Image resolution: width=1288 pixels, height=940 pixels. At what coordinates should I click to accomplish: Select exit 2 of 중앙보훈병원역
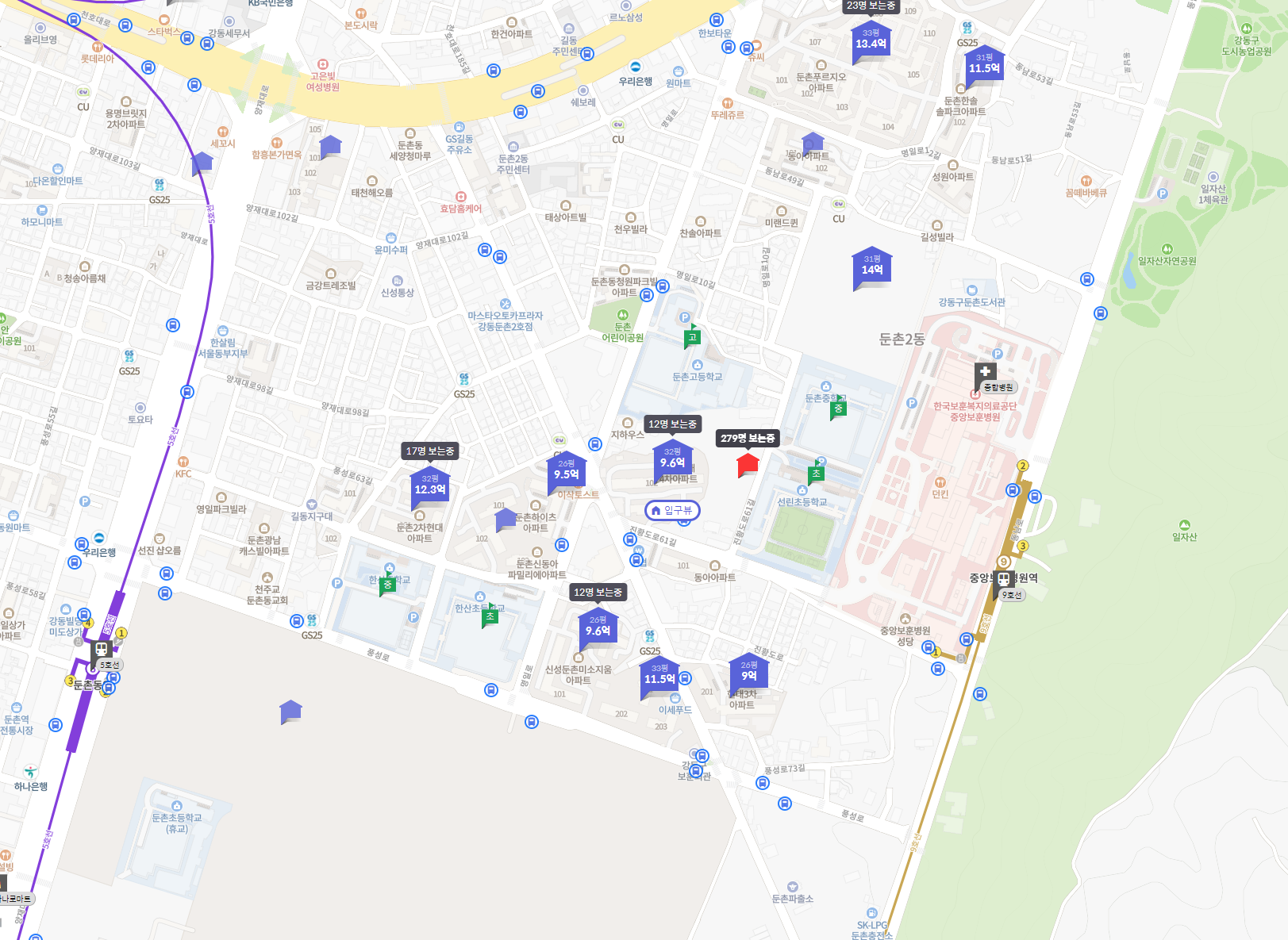(1023, 466)
